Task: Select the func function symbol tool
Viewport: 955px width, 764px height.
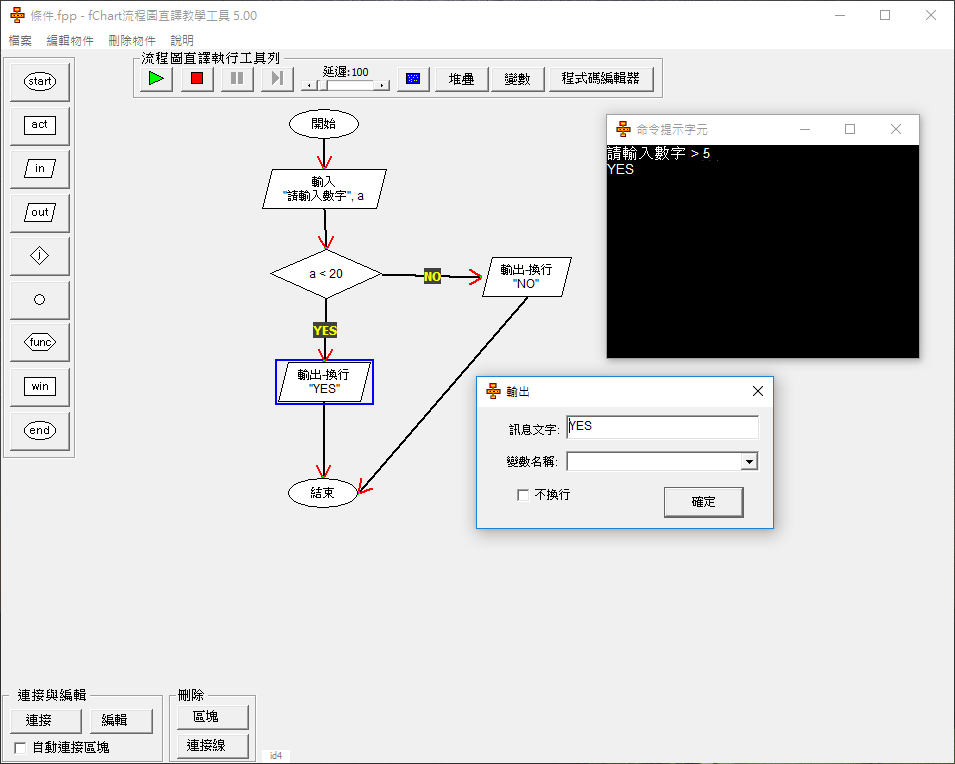Action: [x=40, y=343]
